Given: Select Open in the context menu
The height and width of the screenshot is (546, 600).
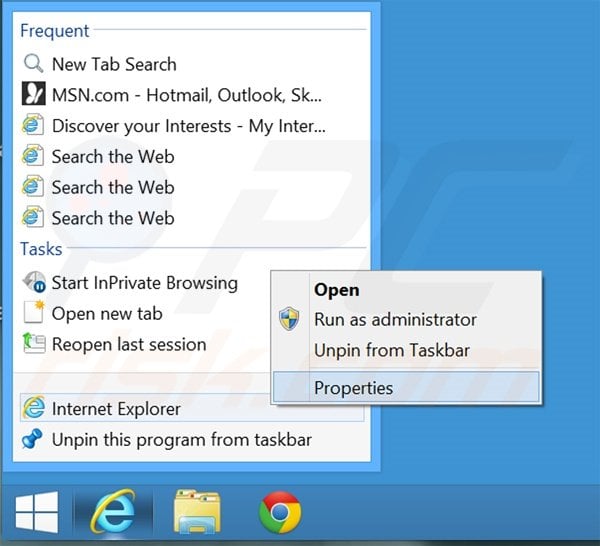Looking at the screenshot, I should (x=406, y=290).
